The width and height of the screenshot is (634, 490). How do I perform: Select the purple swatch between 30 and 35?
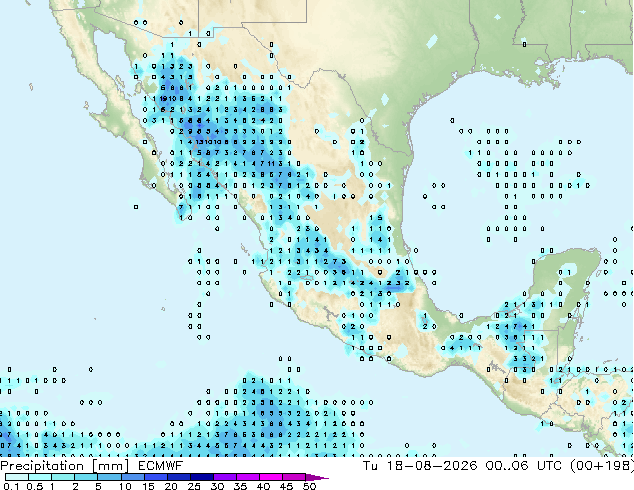coord(224,477)
